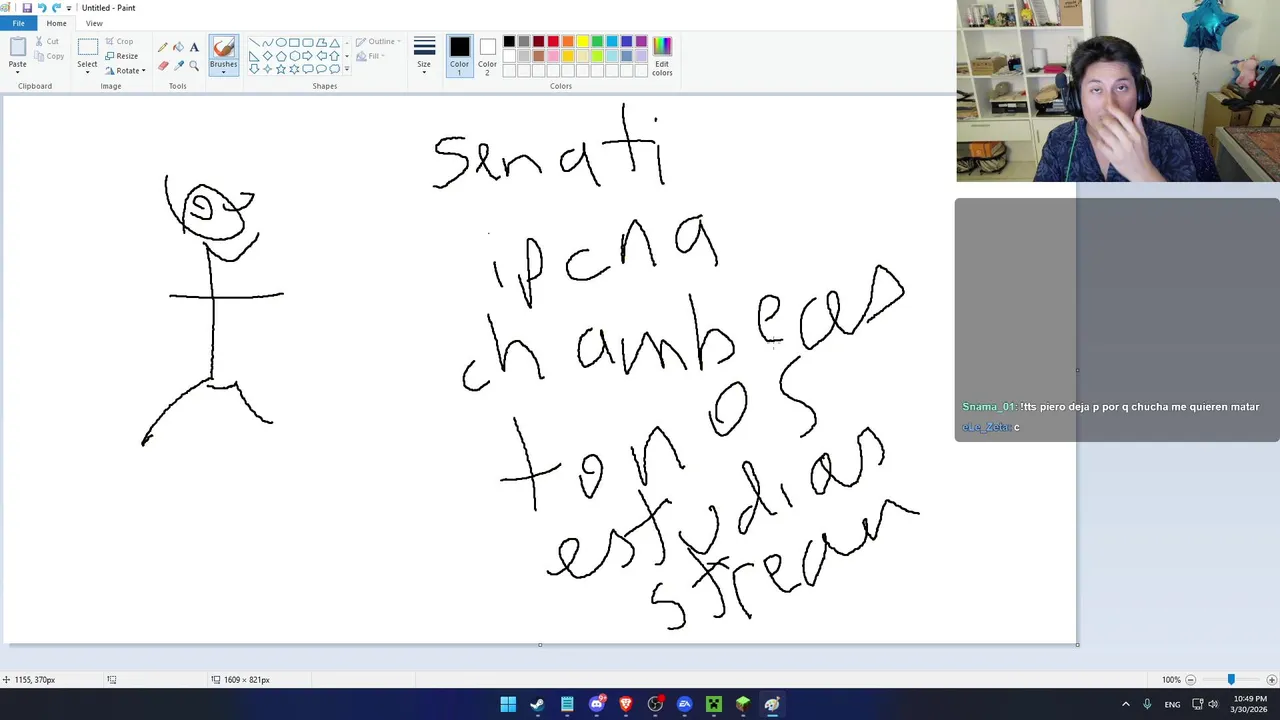1280x720 pixels.
Task: Choose the Cloud callout shape
Action: click(x=334, y=69)
